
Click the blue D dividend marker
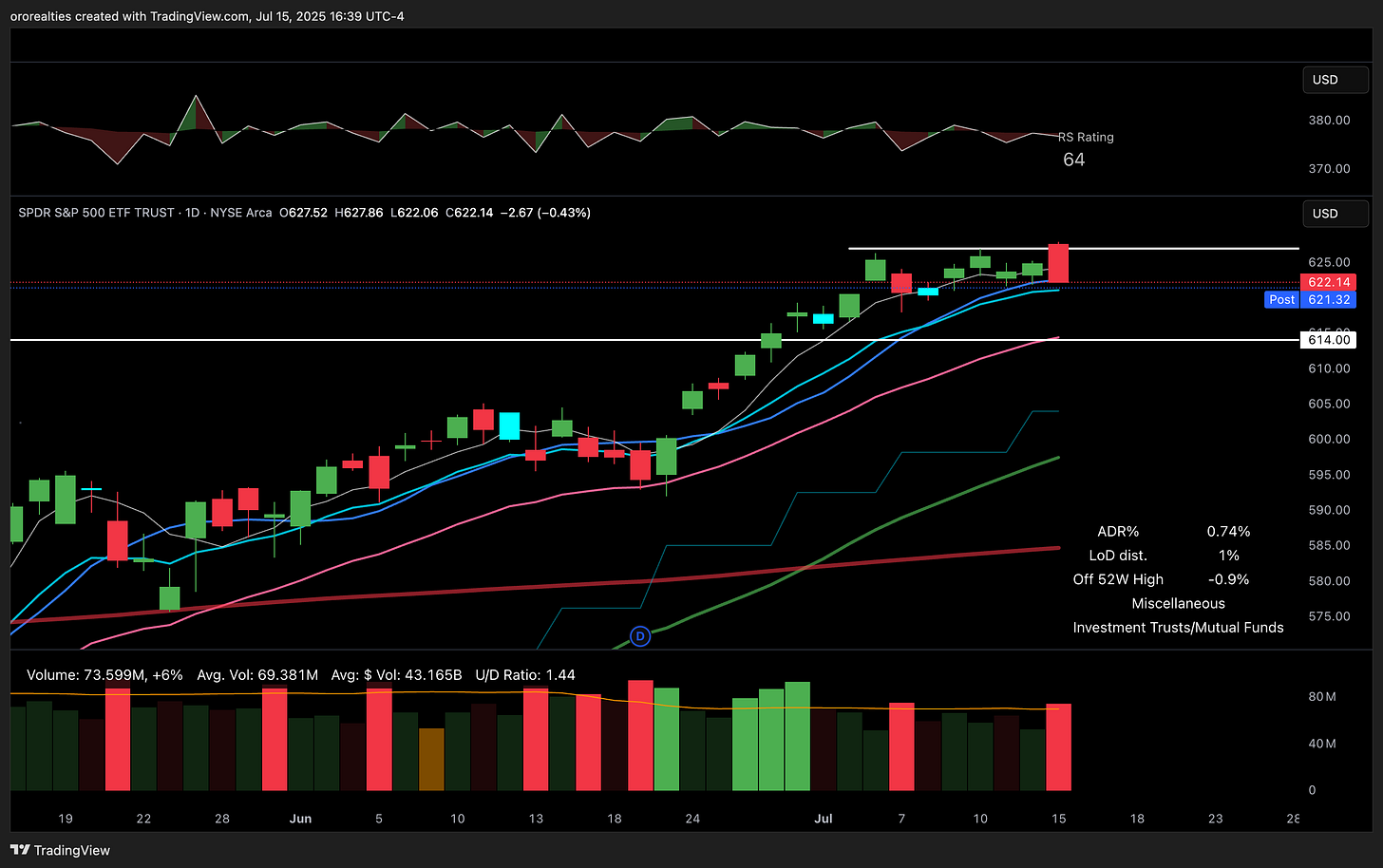coord(640,636)
